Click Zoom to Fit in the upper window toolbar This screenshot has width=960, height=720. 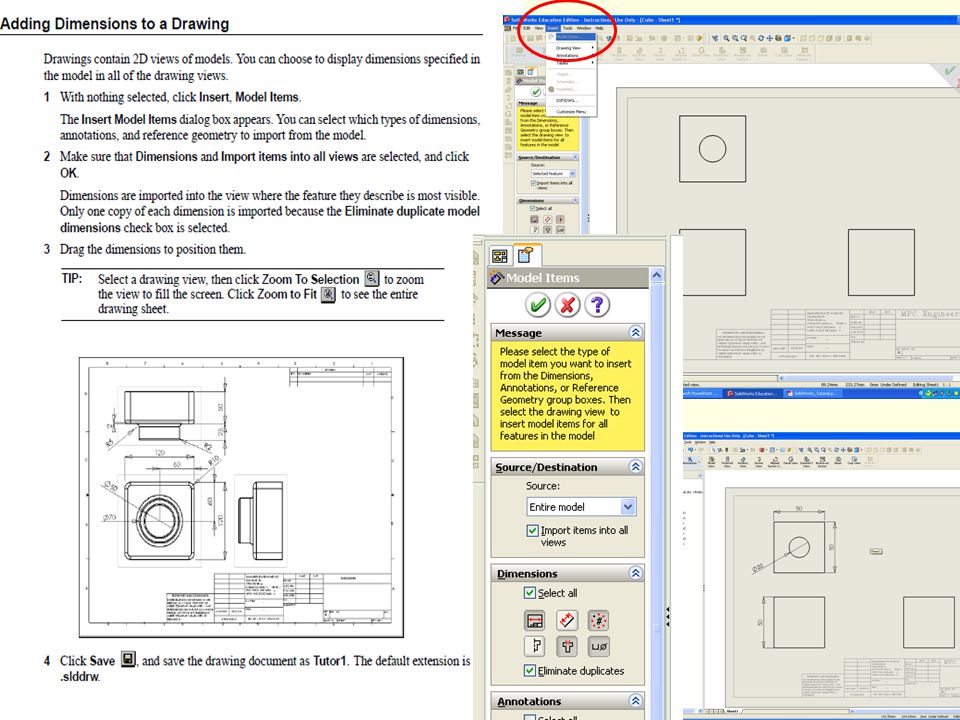(726, 38)
